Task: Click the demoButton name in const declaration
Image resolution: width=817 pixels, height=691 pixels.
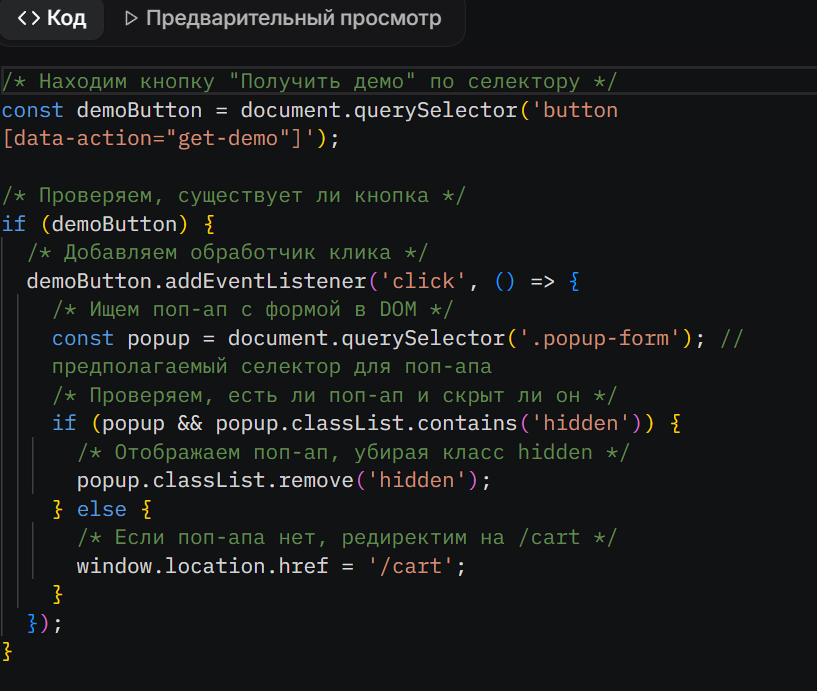Action: pyautogui.click(x=139, y=110)
